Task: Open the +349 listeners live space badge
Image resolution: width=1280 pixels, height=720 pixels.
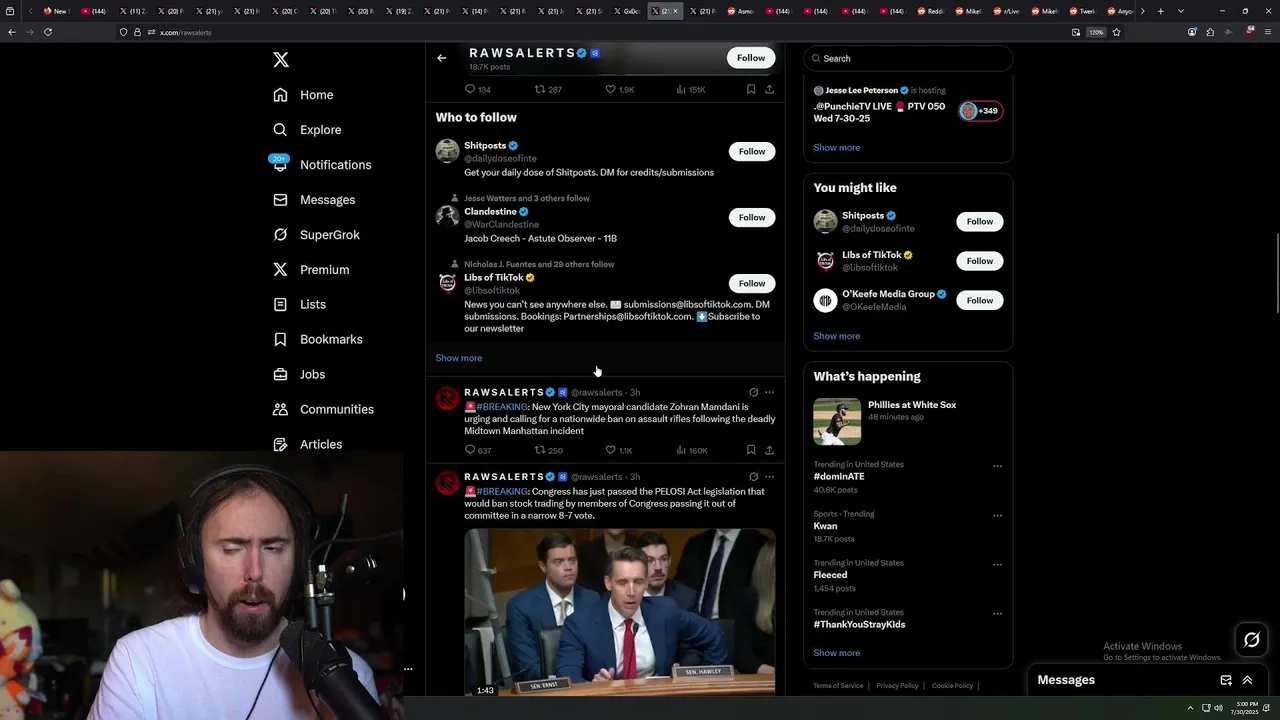Action: 980,111
